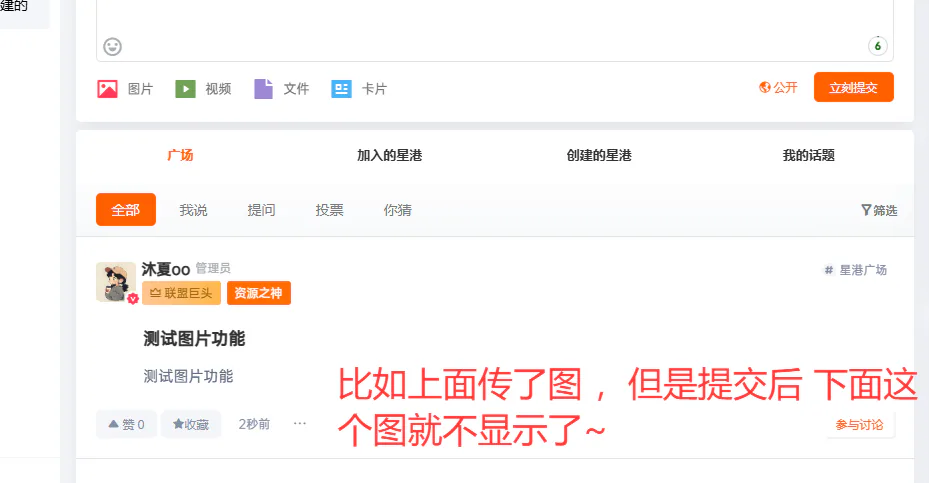This screenshot has height=483, width=929.
Task: Click the 联盟巨头 crown badge
Action: tap(181, 293)
